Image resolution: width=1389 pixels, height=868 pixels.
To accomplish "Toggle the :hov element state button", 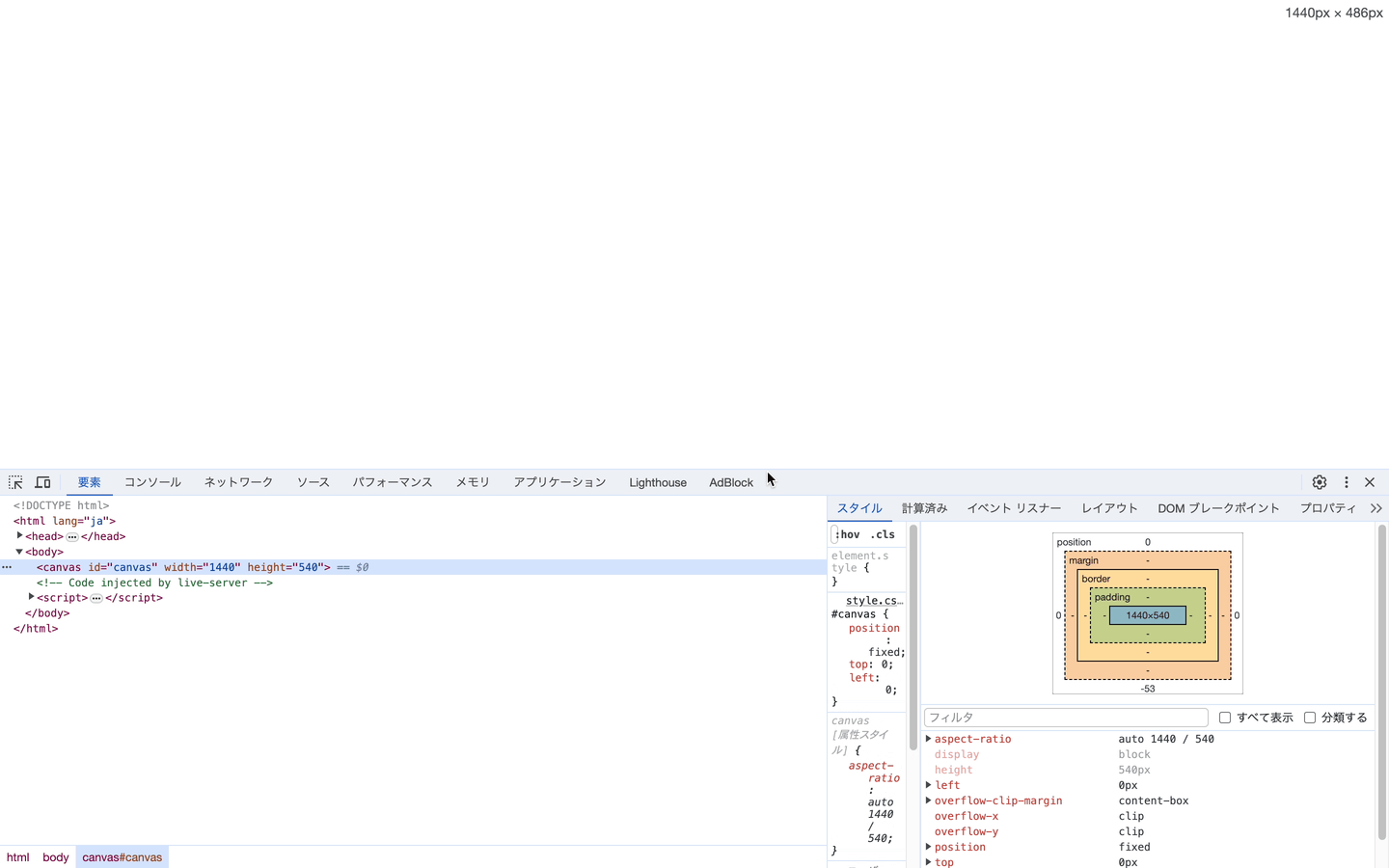I will (847, 534).
